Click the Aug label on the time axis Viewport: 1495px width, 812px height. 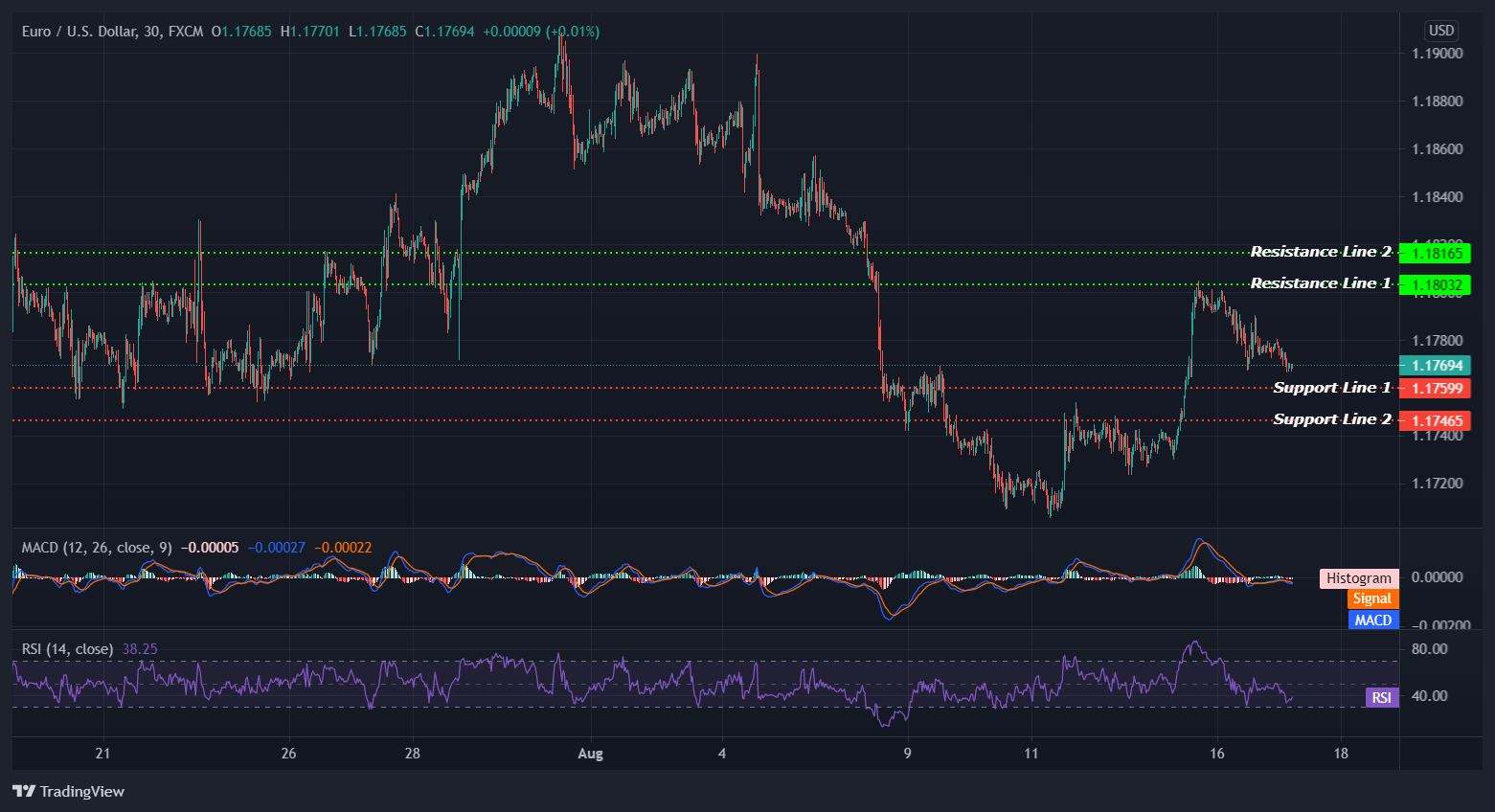coord(589,754)
